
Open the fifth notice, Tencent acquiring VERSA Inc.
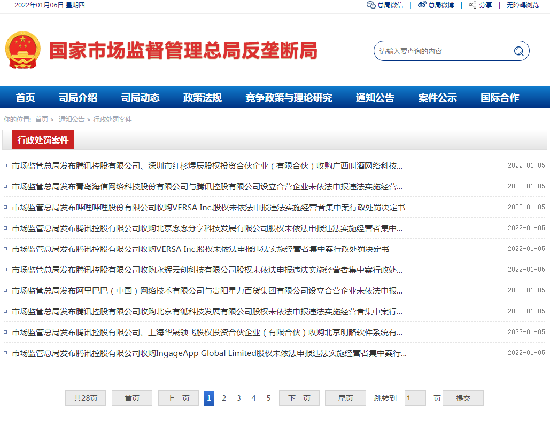[200, 249]
